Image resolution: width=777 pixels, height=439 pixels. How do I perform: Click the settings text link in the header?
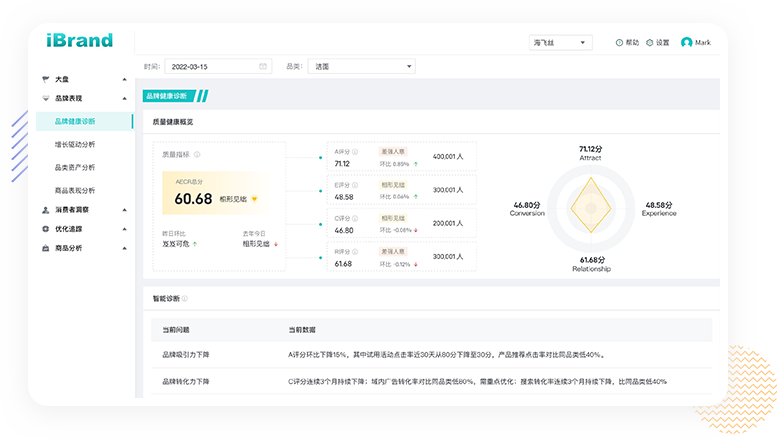663,43
